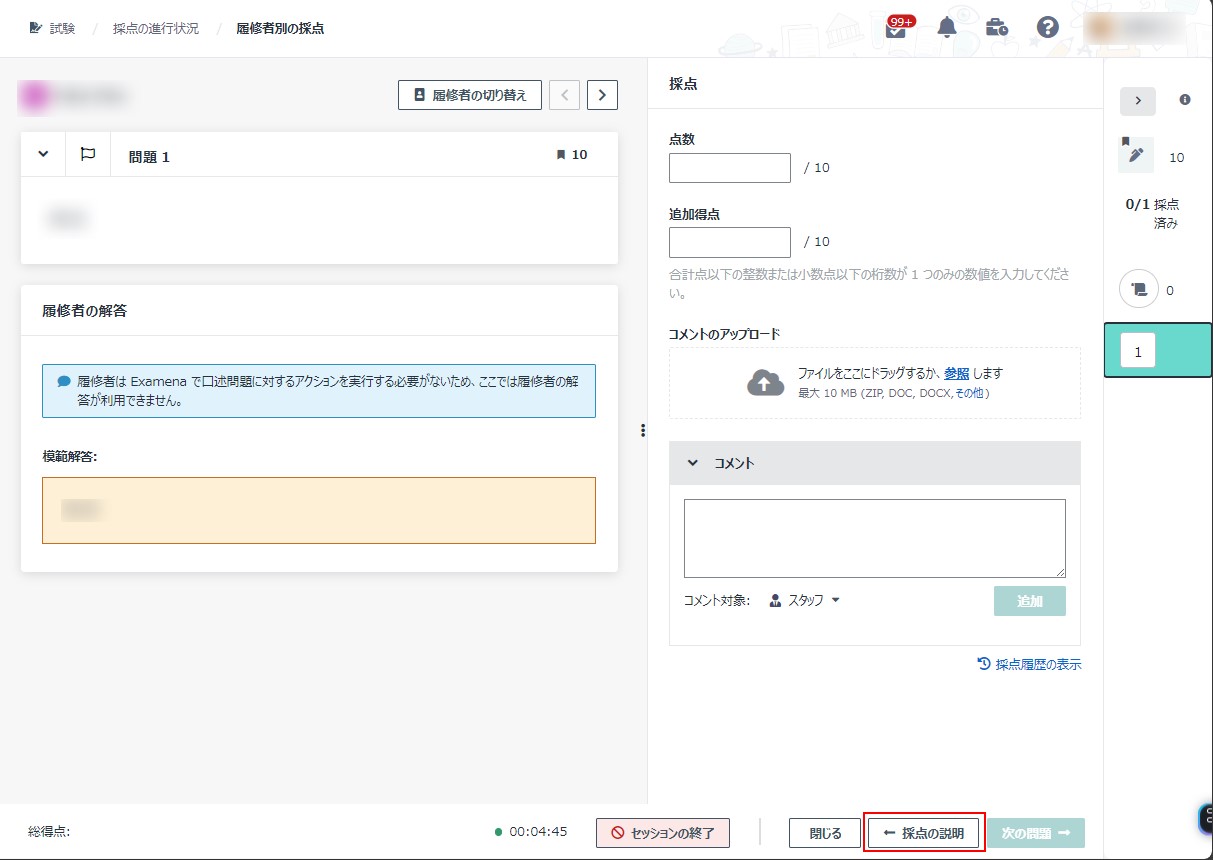The image size is (1213, 860).
Task: Click the 点数 input field
Action: point(729,168)
